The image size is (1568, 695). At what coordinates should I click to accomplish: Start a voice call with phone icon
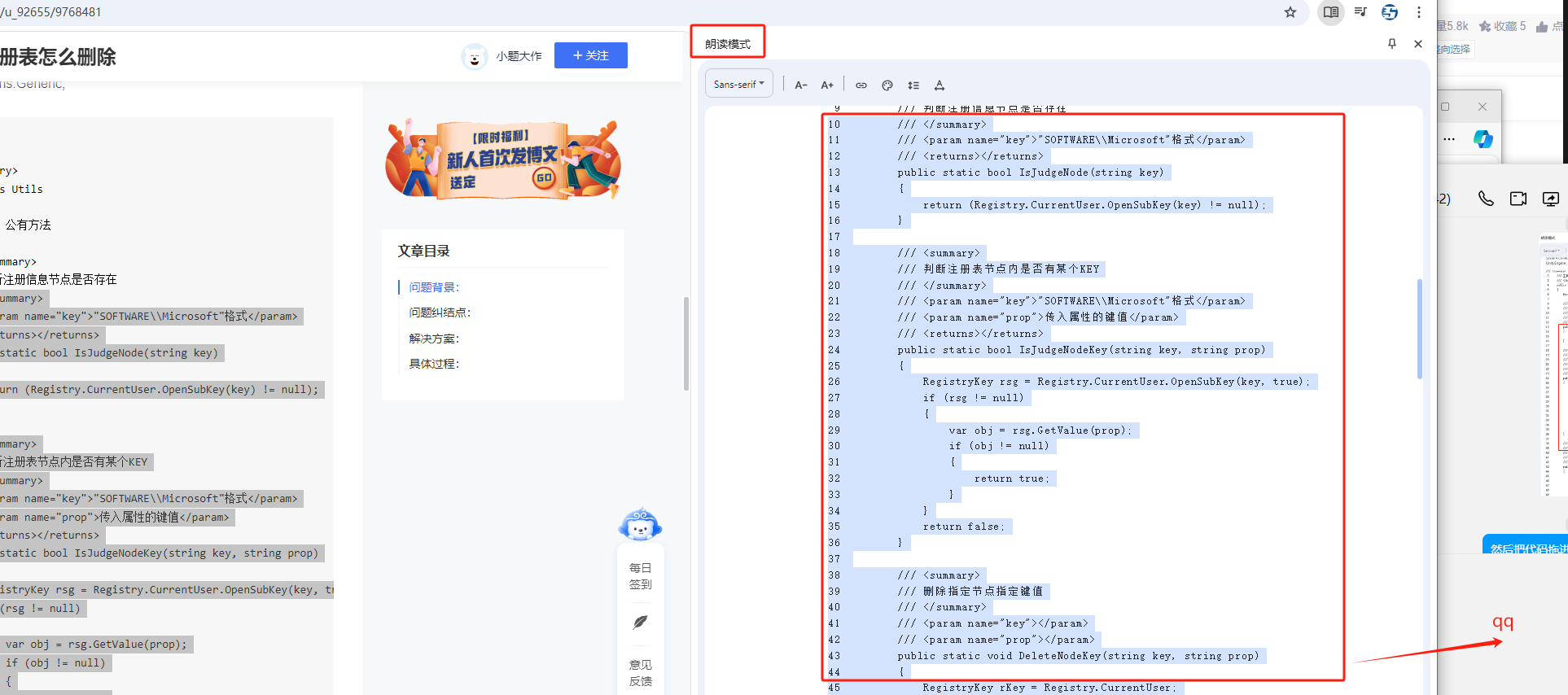tap(1486, 199)
